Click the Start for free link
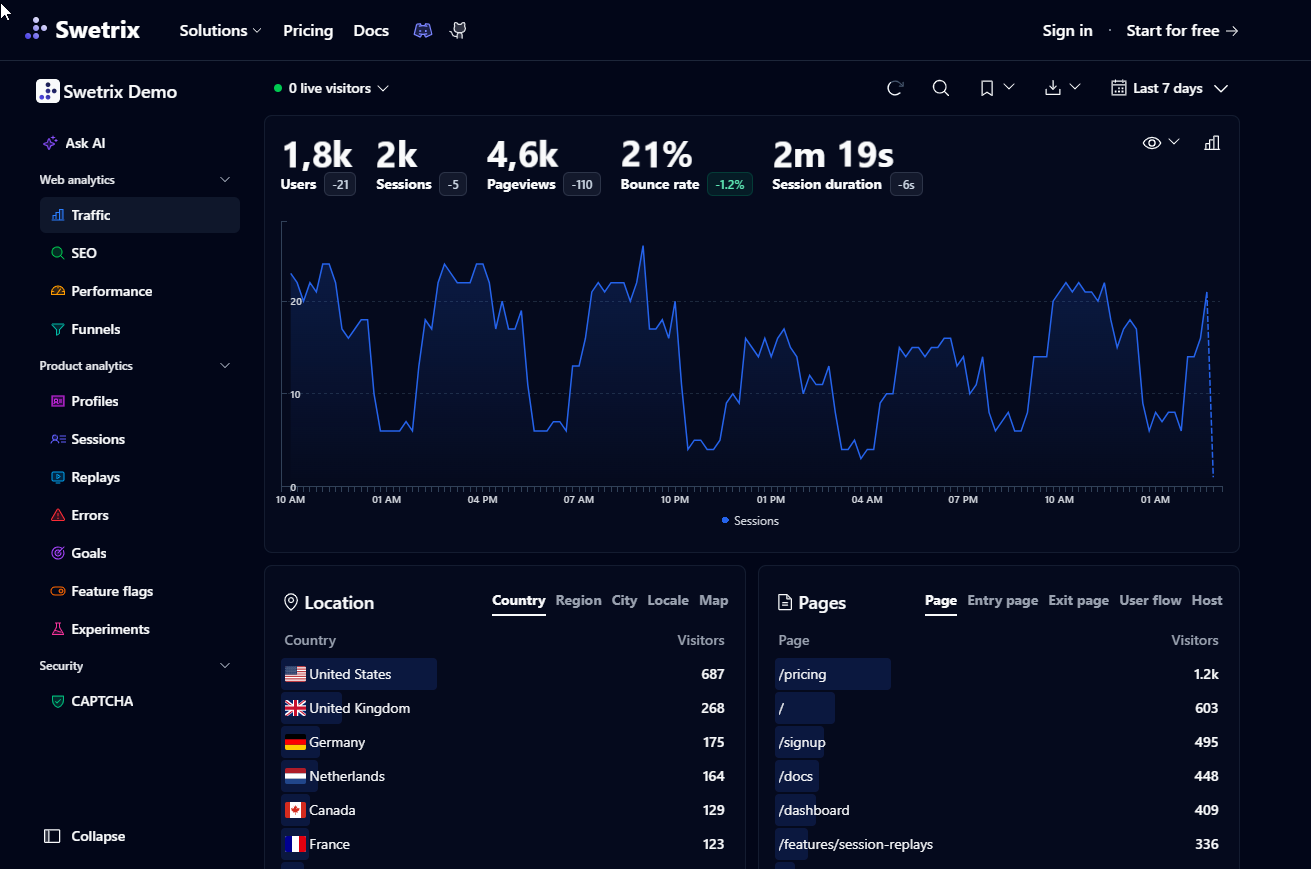Image resolution: width=1311 pixels, height=869 pixels. (x=1182, y=31)
